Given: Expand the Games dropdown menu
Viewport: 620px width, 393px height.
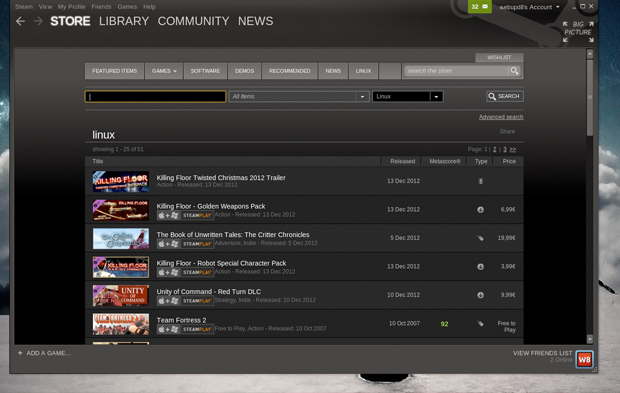Looking at the screenshot, I should pyautogui.click(x=164, y=71).
